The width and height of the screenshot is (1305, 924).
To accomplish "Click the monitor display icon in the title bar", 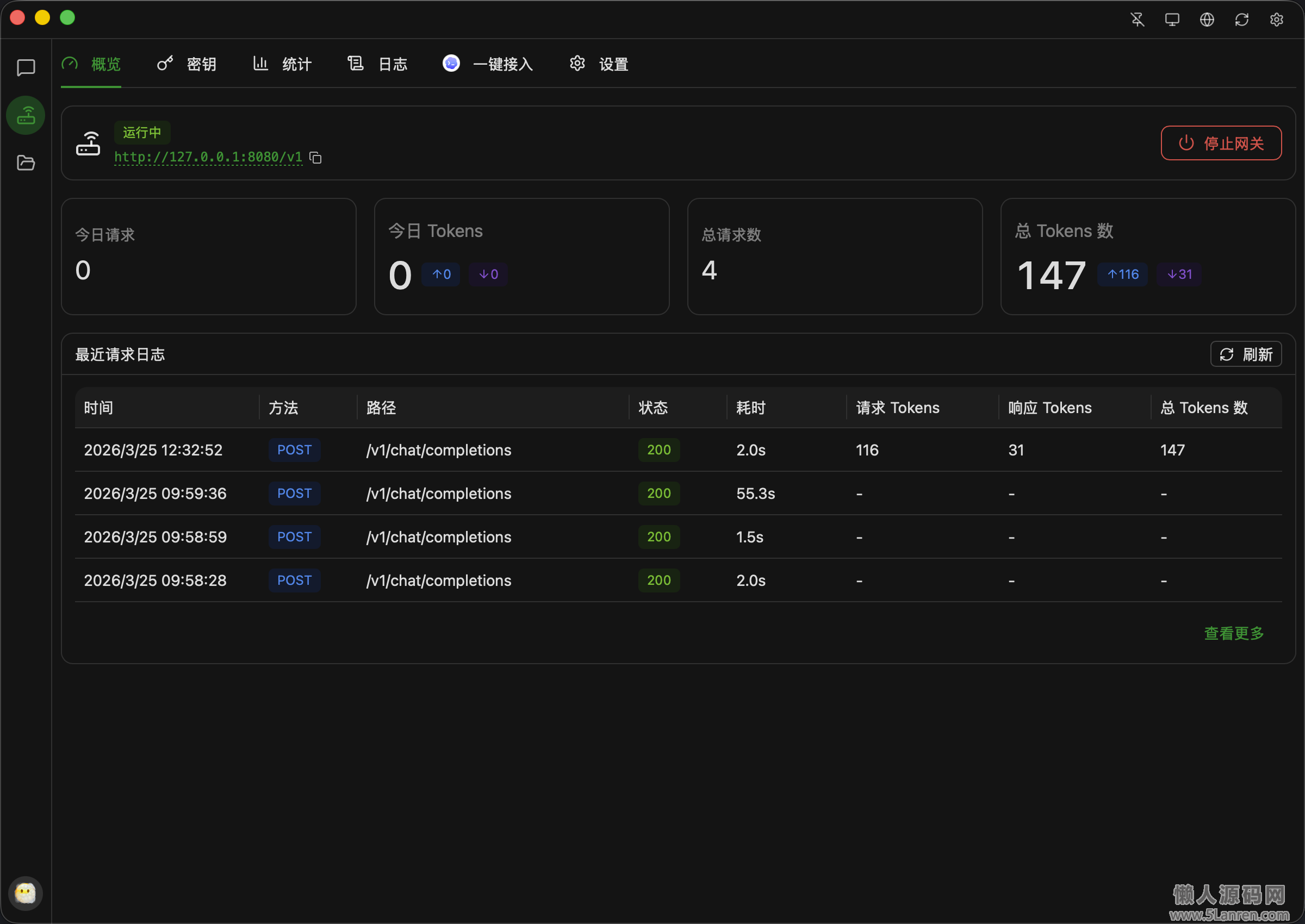I will [1172, 20].
